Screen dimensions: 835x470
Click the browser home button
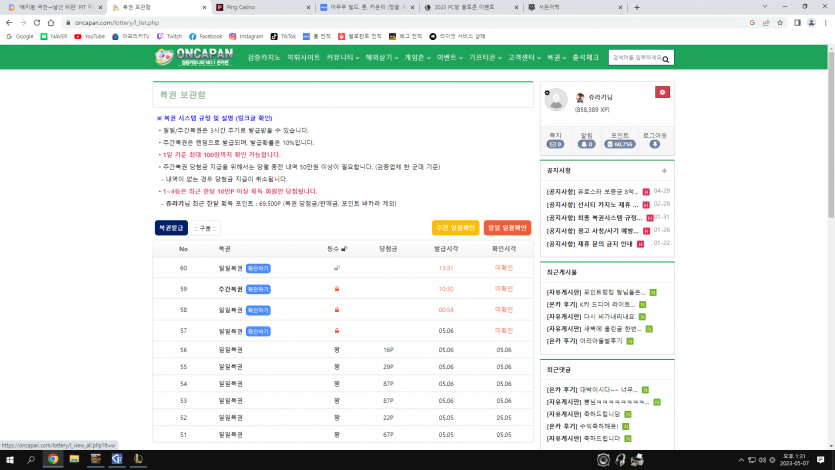pos(51,22)
